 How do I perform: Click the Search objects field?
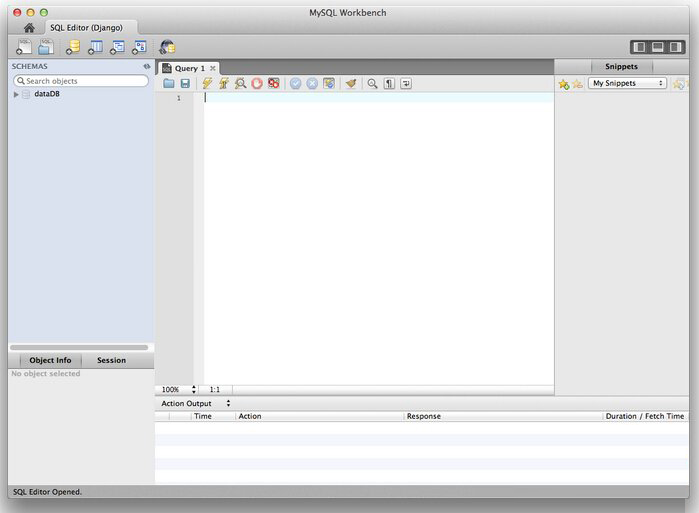pos(81,81)
